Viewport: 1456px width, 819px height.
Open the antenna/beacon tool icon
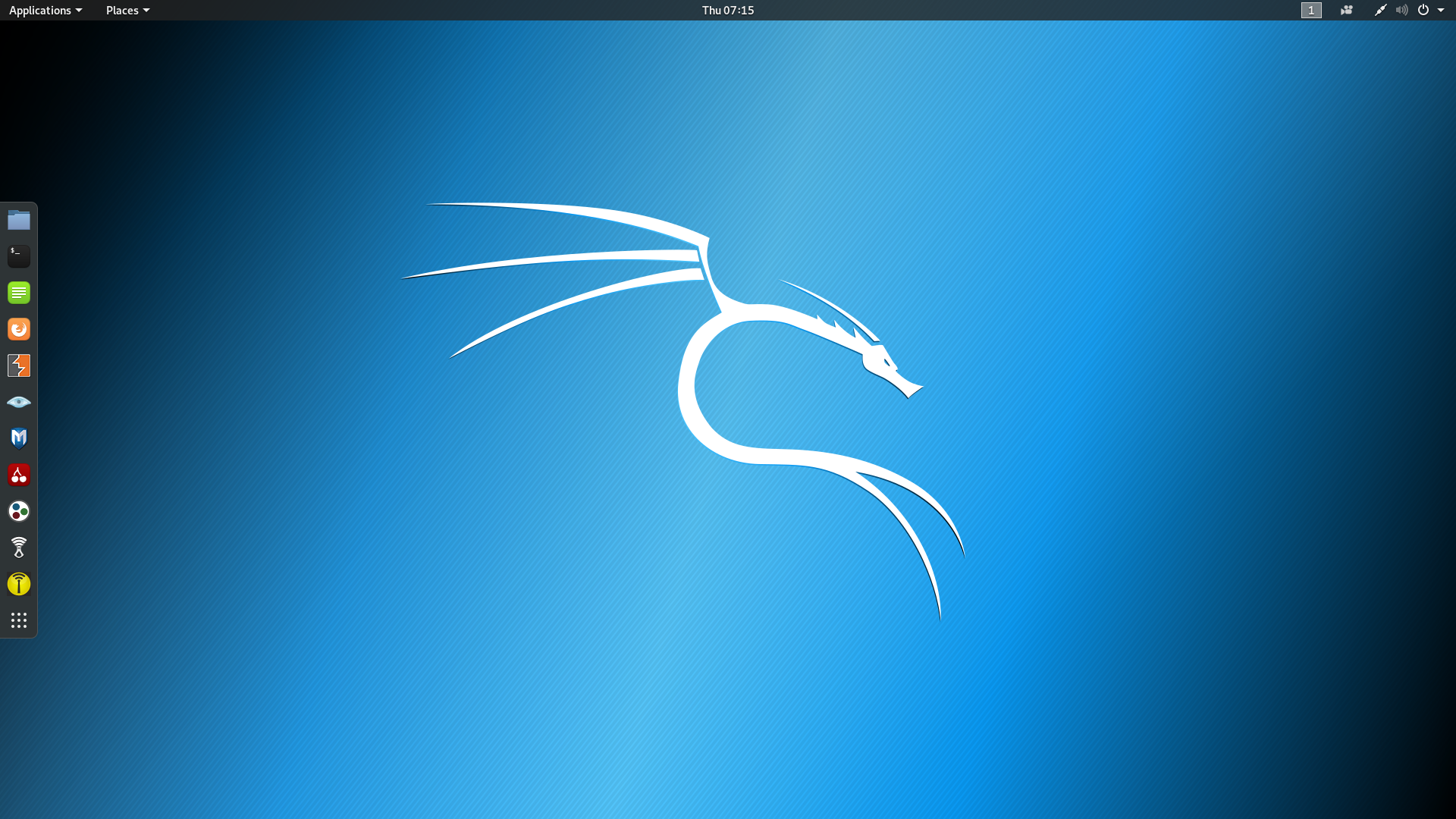pos(18,583)
